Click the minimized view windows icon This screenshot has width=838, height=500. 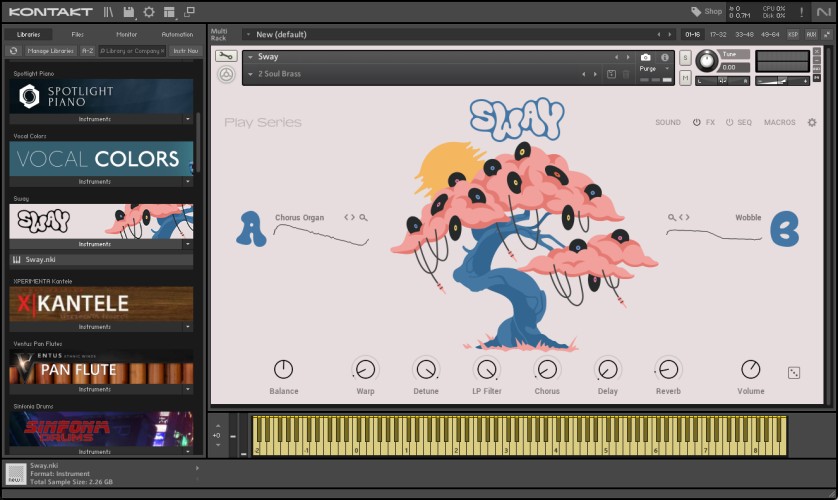point(190,11)
